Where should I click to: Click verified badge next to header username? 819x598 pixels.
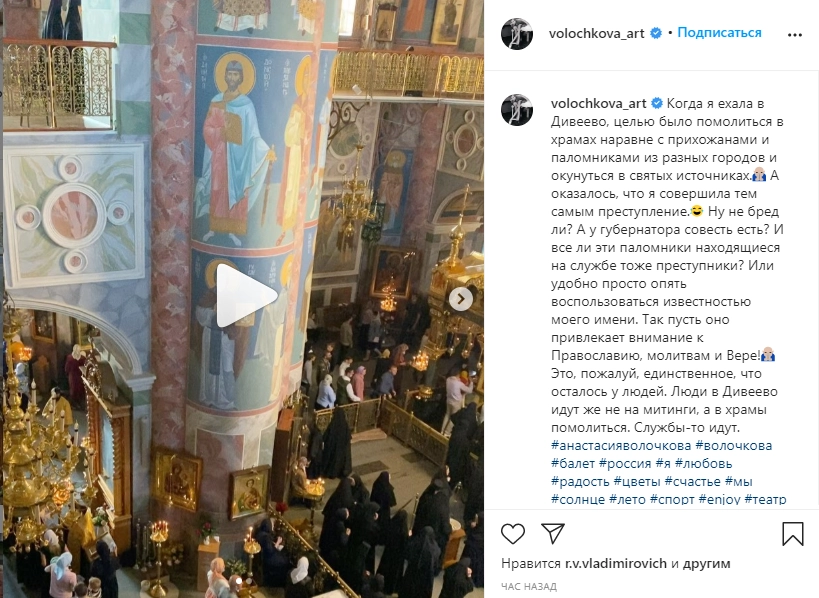point(656,33)
